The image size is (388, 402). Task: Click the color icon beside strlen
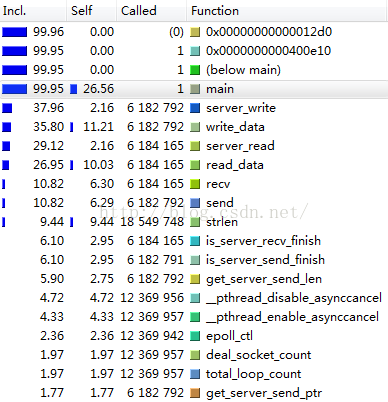click(195, 222)
